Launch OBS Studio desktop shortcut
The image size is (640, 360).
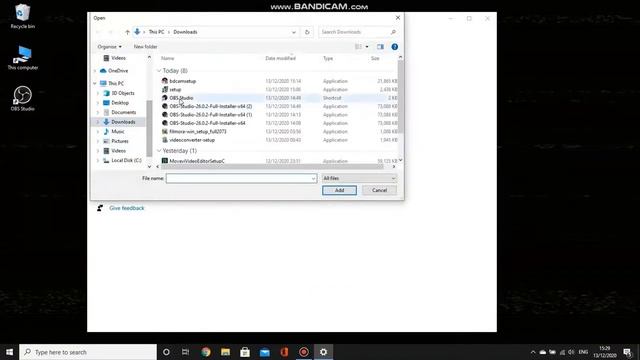[22, 98]
